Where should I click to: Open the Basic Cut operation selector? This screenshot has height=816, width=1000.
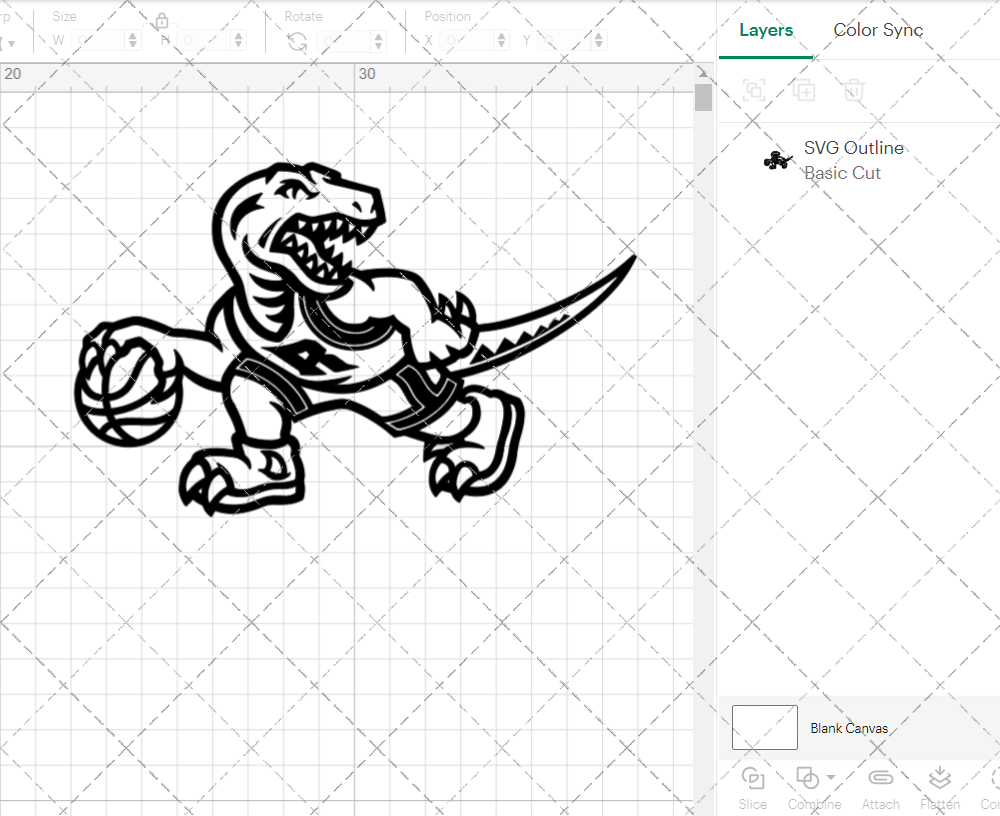843,173
